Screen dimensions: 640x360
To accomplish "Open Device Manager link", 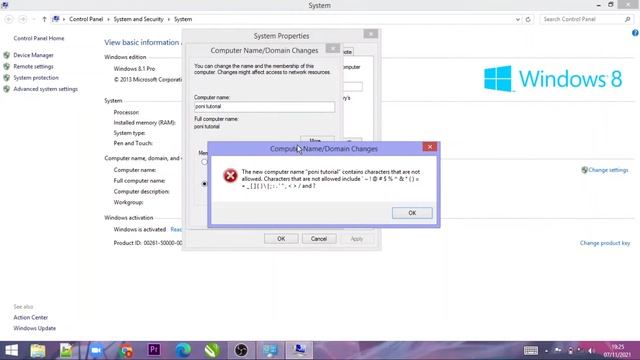I will (x=33, y=55).
